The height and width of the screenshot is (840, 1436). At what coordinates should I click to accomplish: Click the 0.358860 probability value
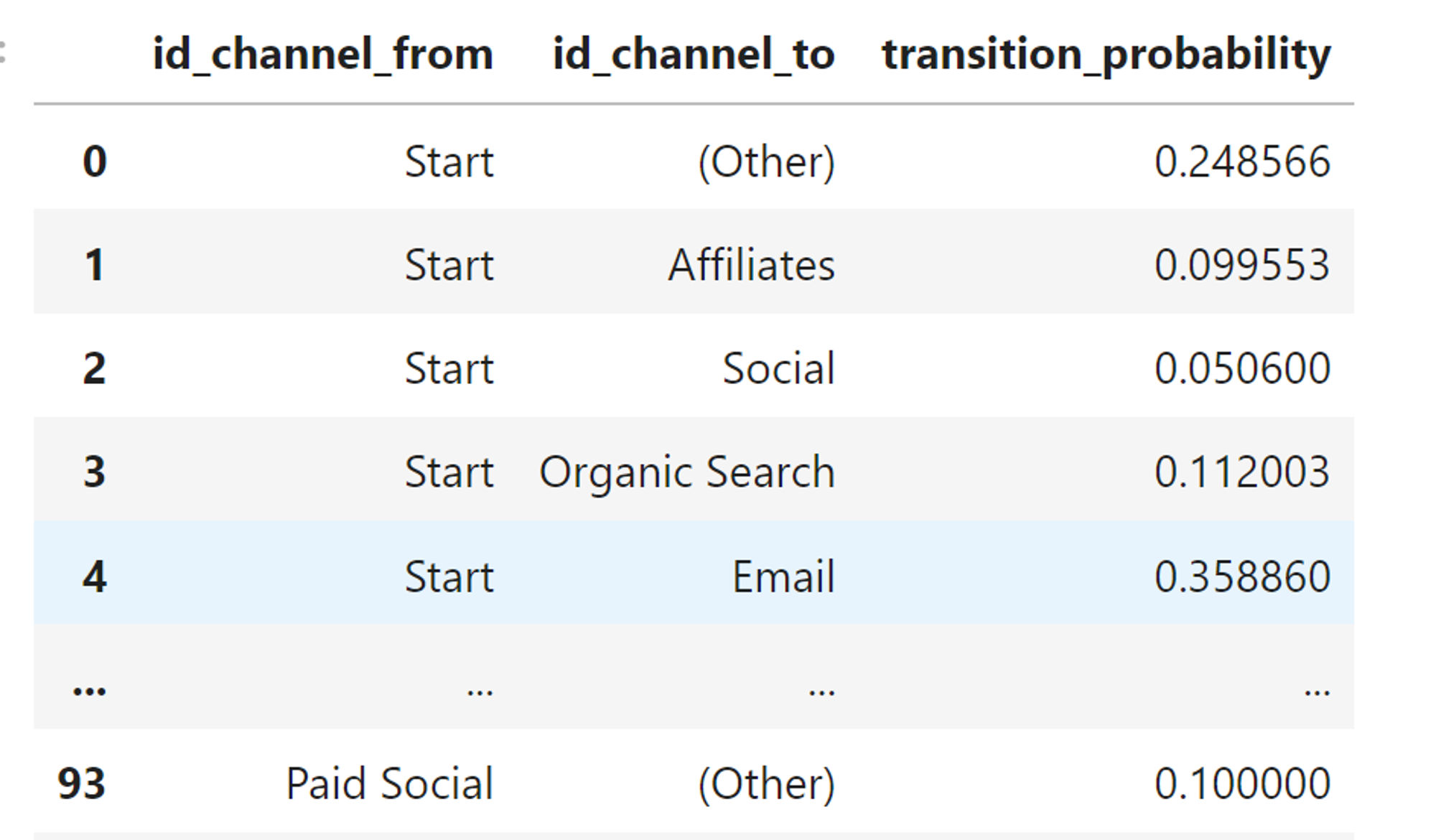click(x=1243, y=576)
